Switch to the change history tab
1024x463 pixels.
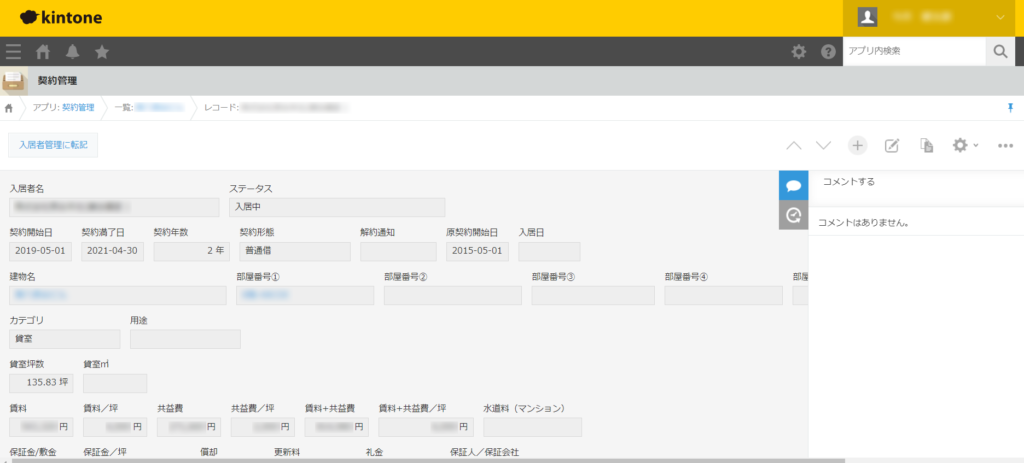tap(793, 214)
